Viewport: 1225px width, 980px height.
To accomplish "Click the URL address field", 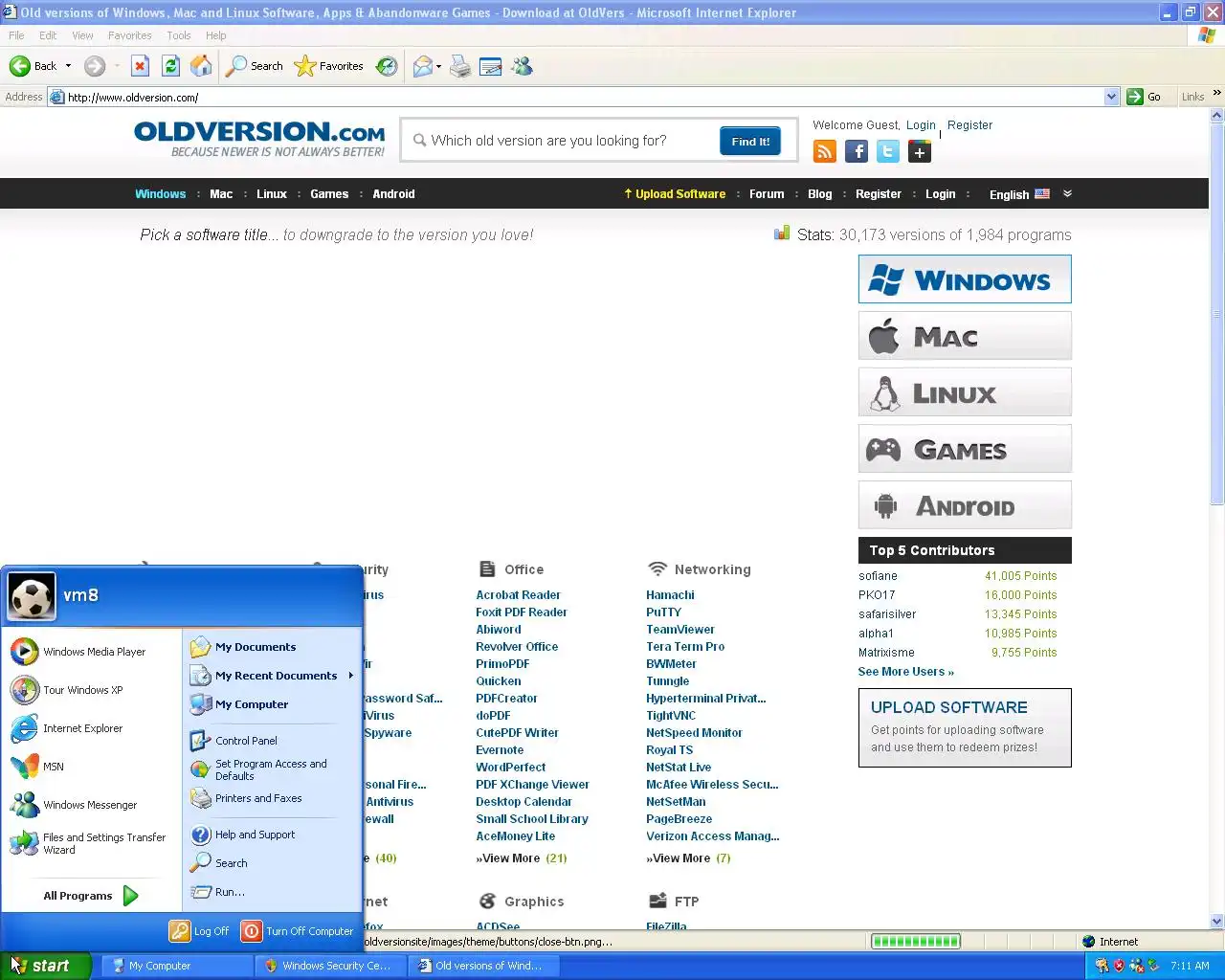I will (584, 97).
